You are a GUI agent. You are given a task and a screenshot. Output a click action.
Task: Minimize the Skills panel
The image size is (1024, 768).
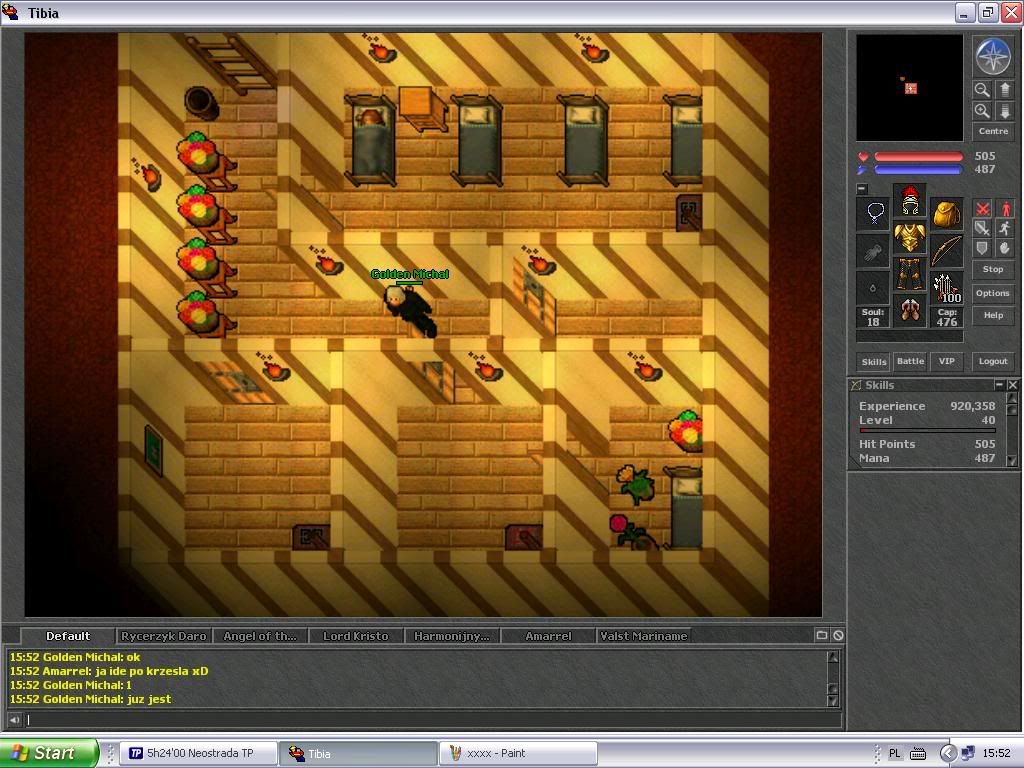click(x=999, y=385)
